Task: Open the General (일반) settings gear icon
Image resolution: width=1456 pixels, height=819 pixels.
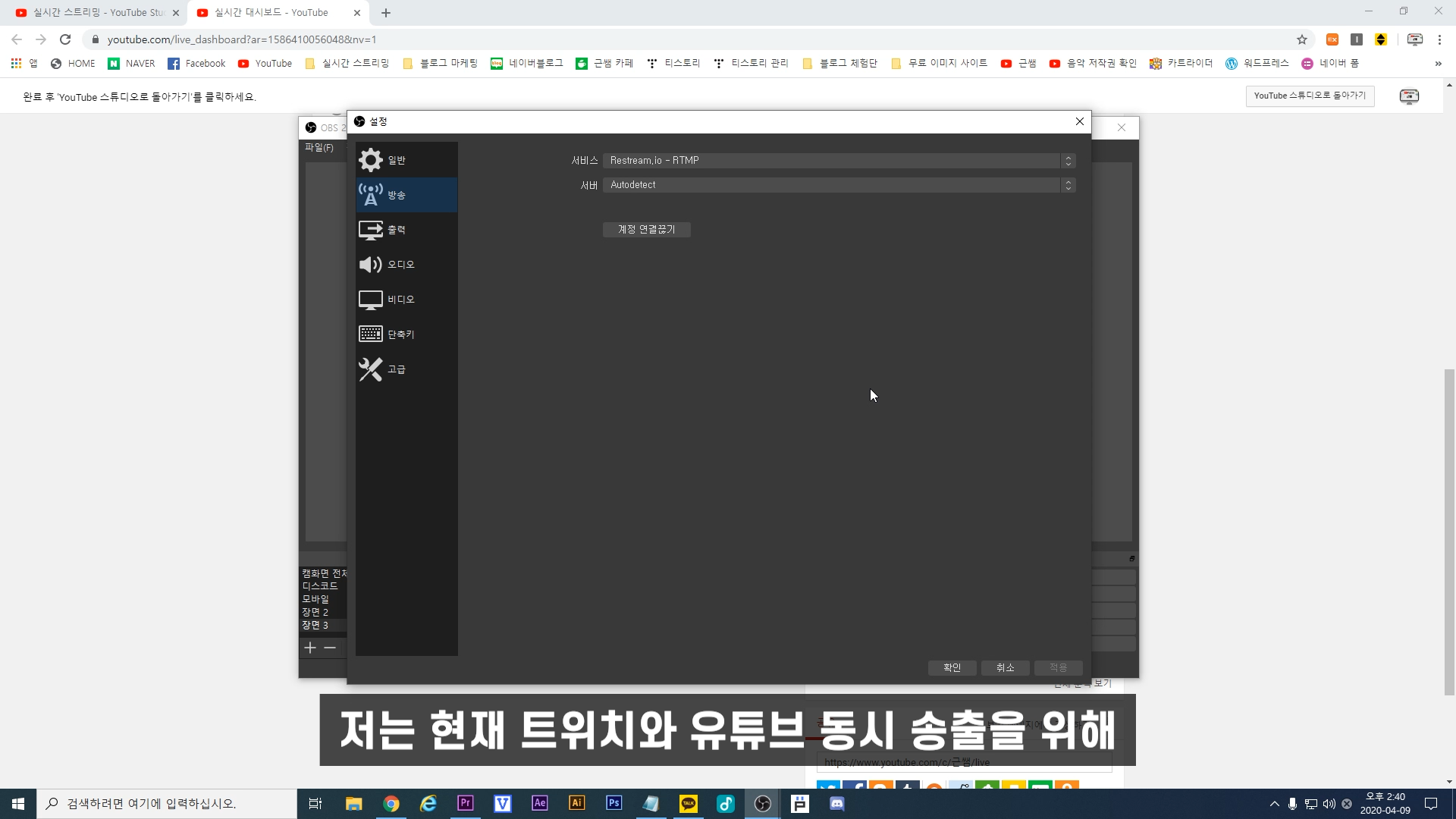Action: (371, 160)
